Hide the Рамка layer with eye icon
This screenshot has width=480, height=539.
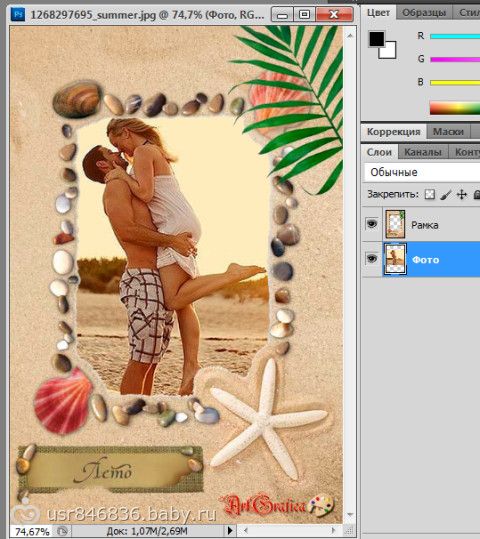coord(372,224)
